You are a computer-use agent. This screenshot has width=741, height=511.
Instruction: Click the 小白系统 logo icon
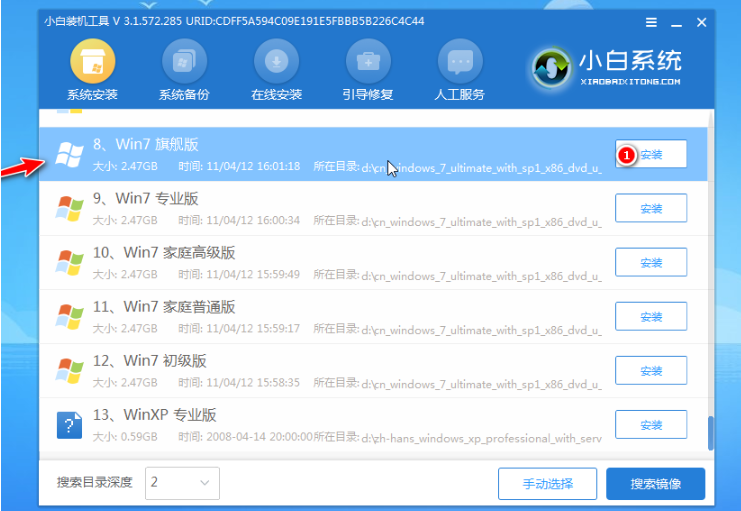[x=551, y=69]
